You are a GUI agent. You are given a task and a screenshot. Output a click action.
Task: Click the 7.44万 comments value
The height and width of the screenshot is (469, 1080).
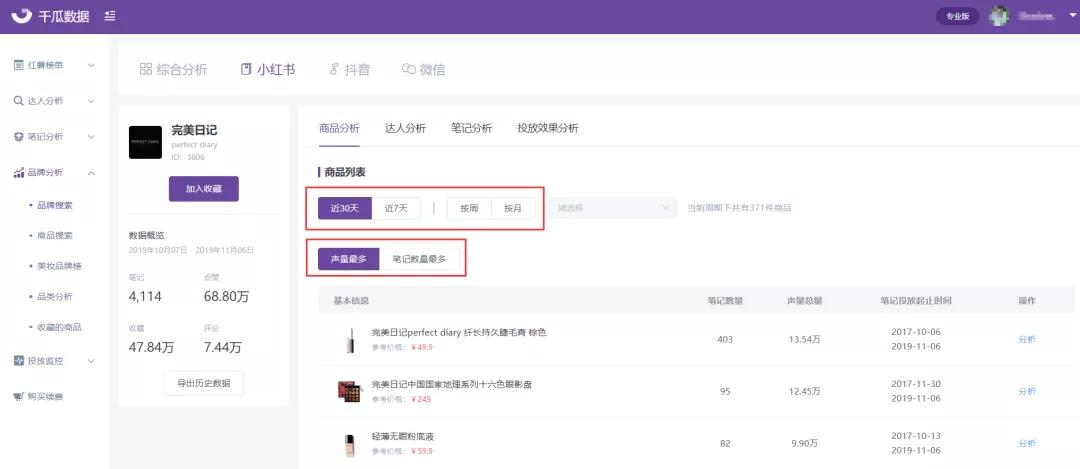click(223, 348)
